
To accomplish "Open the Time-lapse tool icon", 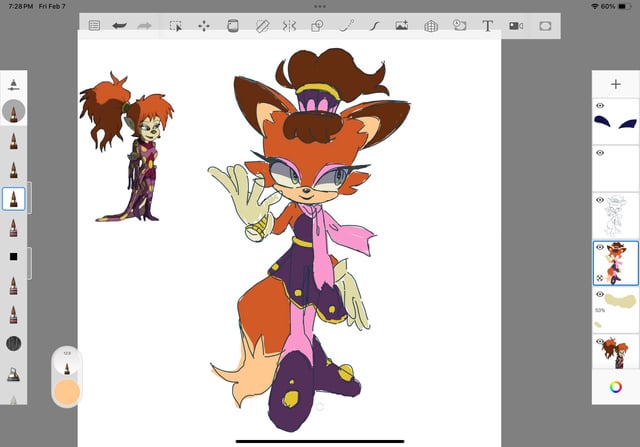I will pyautogui.click(x=460, y=25).
